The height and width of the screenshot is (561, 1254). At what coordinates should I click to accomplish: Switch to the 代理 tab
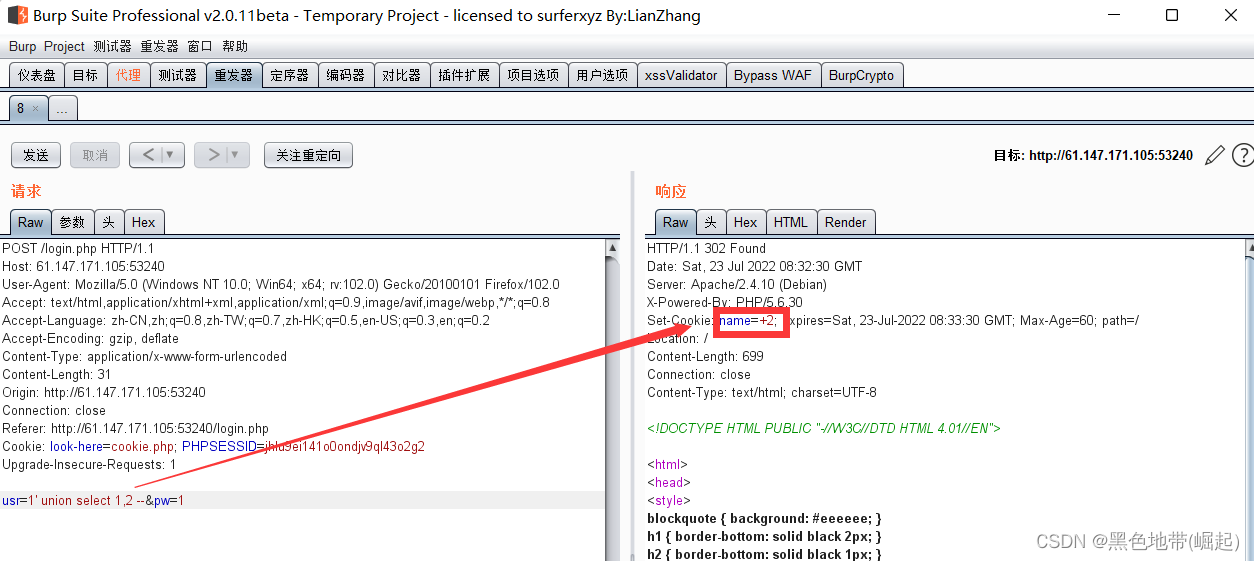(x=128, y=75)
